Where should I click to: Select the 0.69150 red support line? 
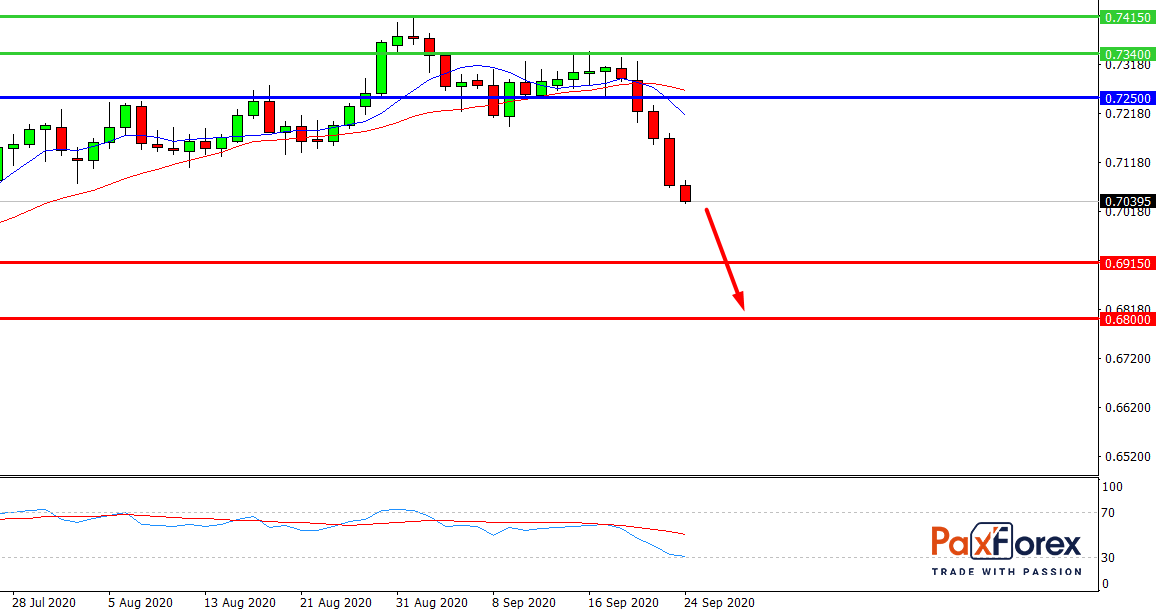548,262
